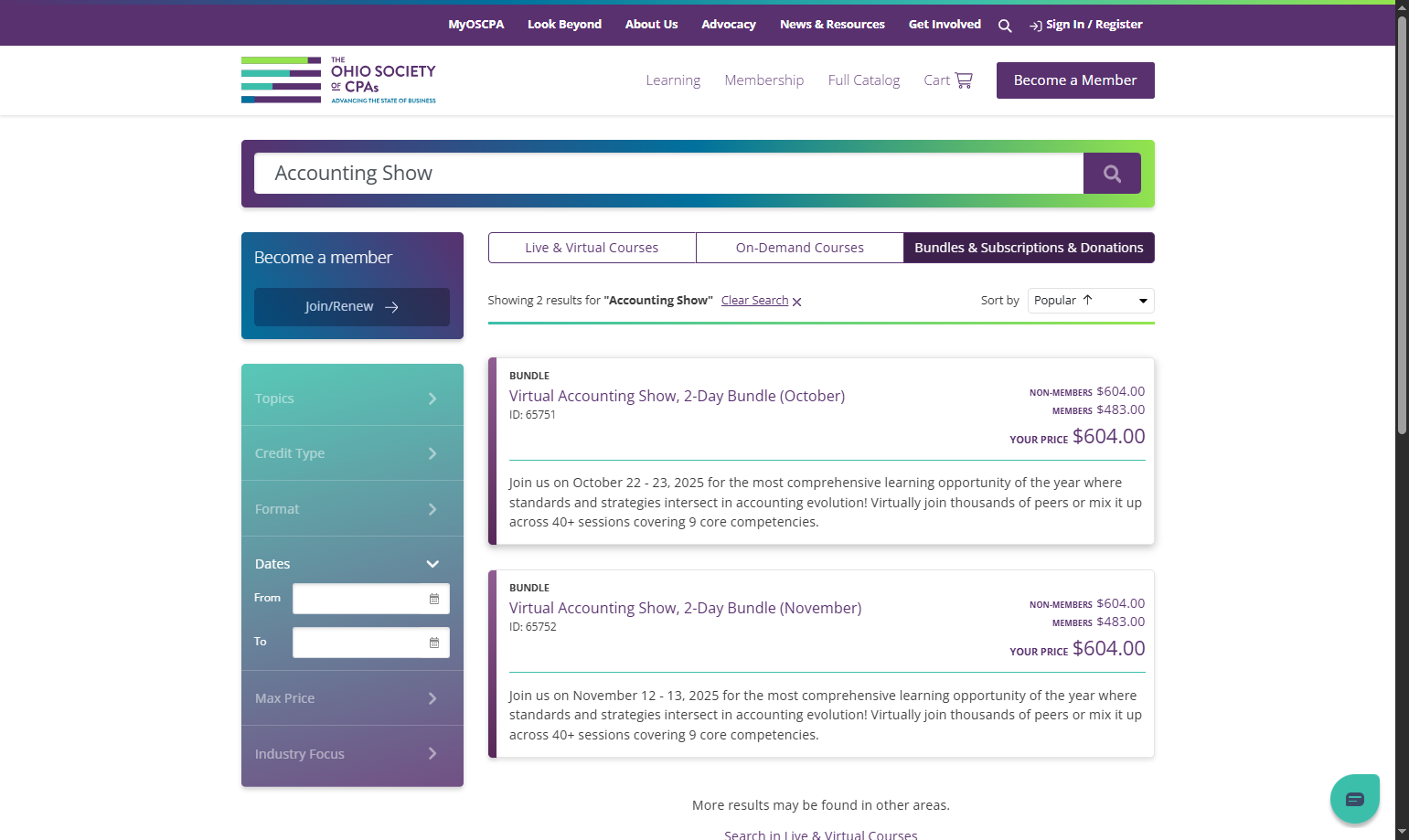Viewport: 1409px width, 840px height.
Task: Select Bundles & Subscriptions & Donations tab
Action: (1029, 248)
